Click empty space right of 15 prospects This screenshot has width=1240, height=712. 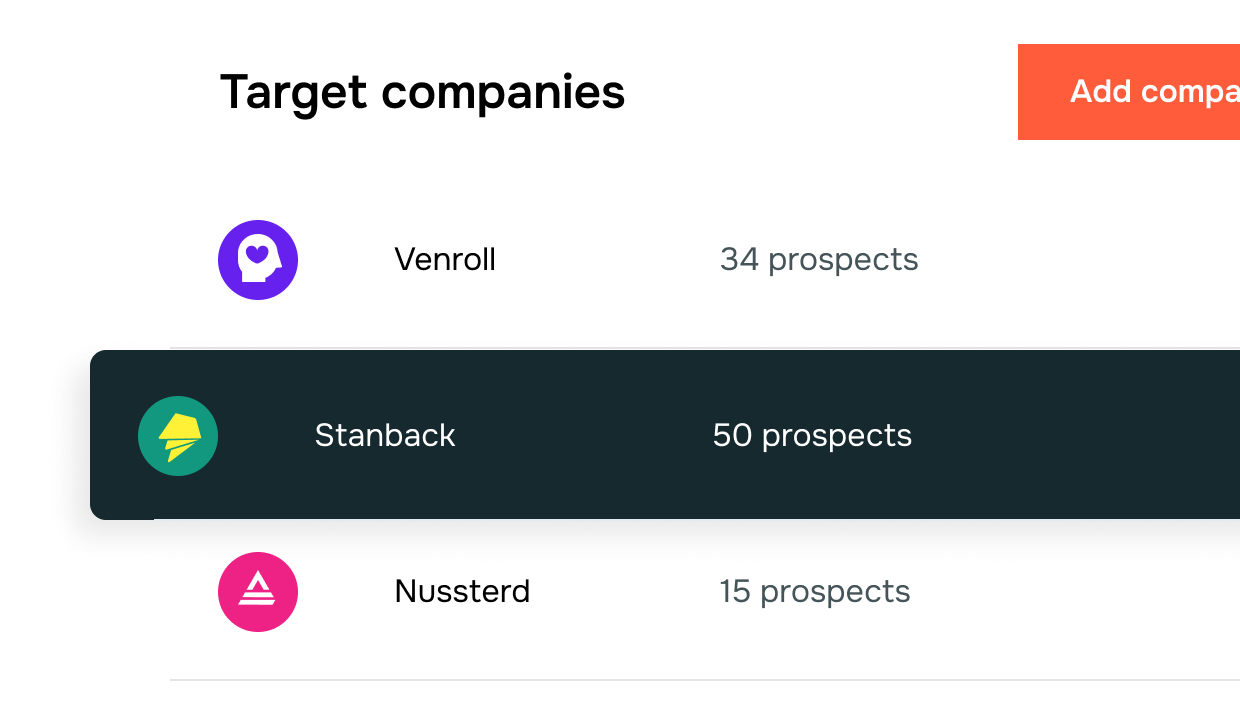[x=1076, y=592]
